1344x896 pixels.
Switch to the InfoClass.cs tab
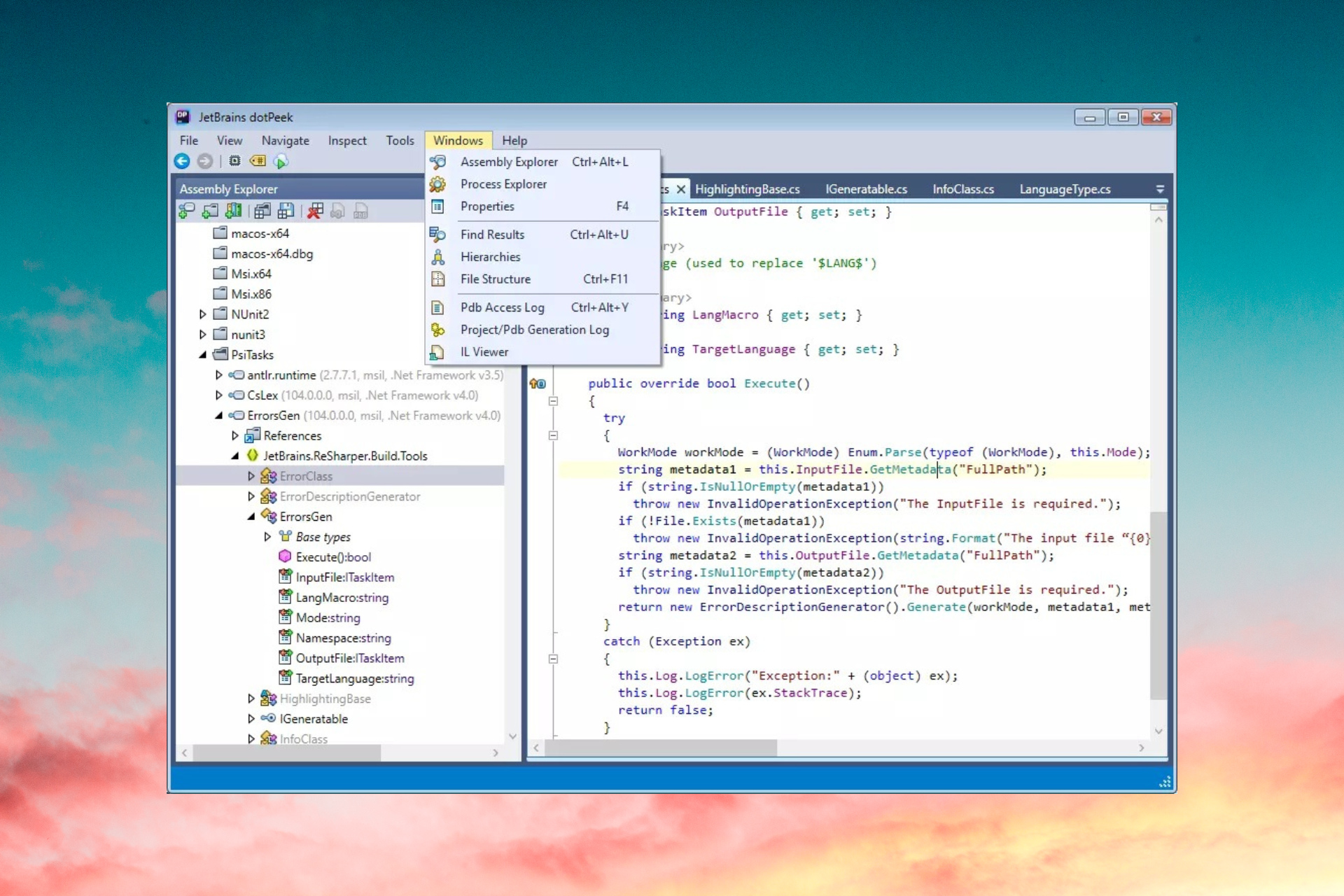click(x=963, y=189)
